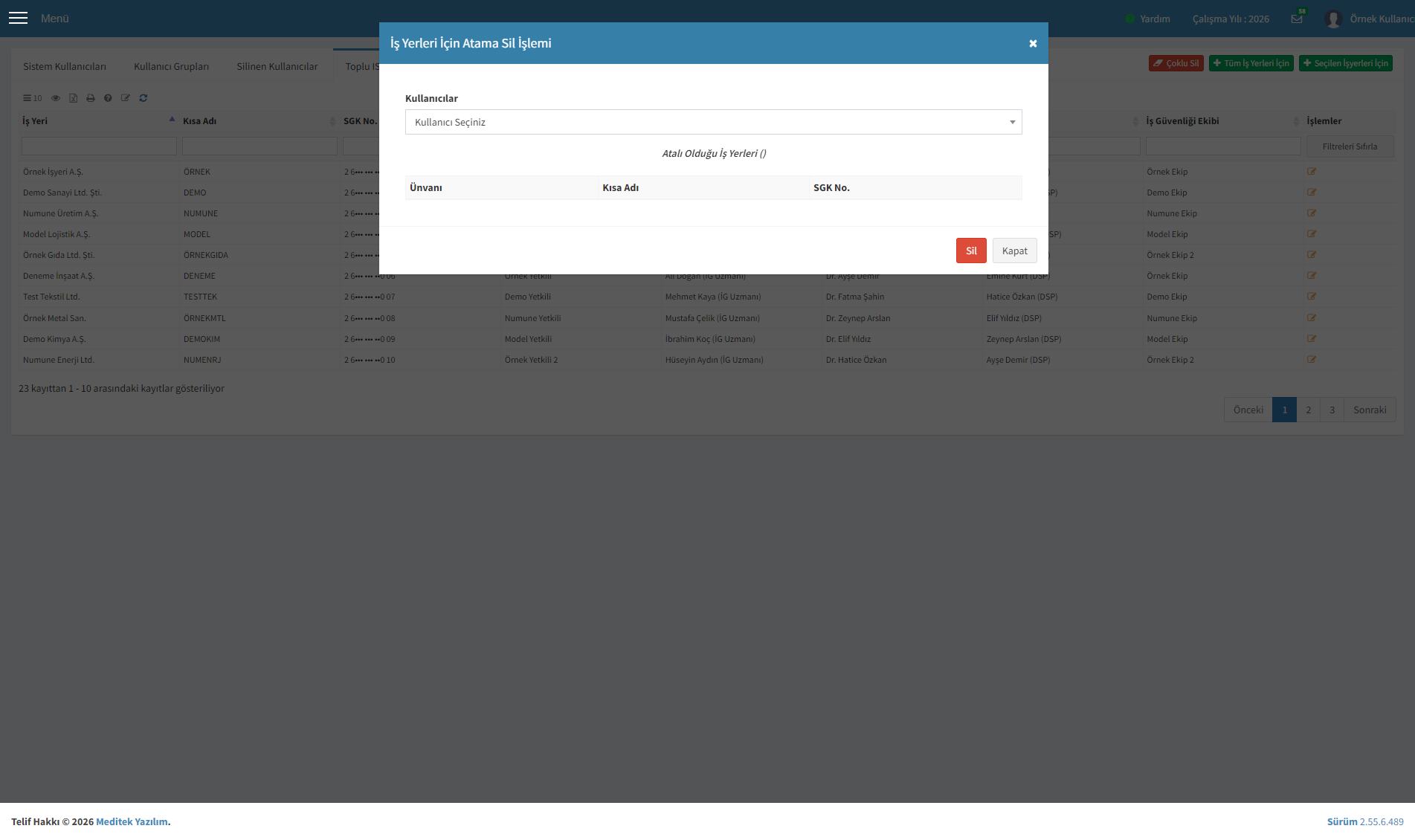This screenshot has height=840, width=1415.
Task: Click Dr. Zeynep Arslan cell
Action: click(x=858, y=318)
